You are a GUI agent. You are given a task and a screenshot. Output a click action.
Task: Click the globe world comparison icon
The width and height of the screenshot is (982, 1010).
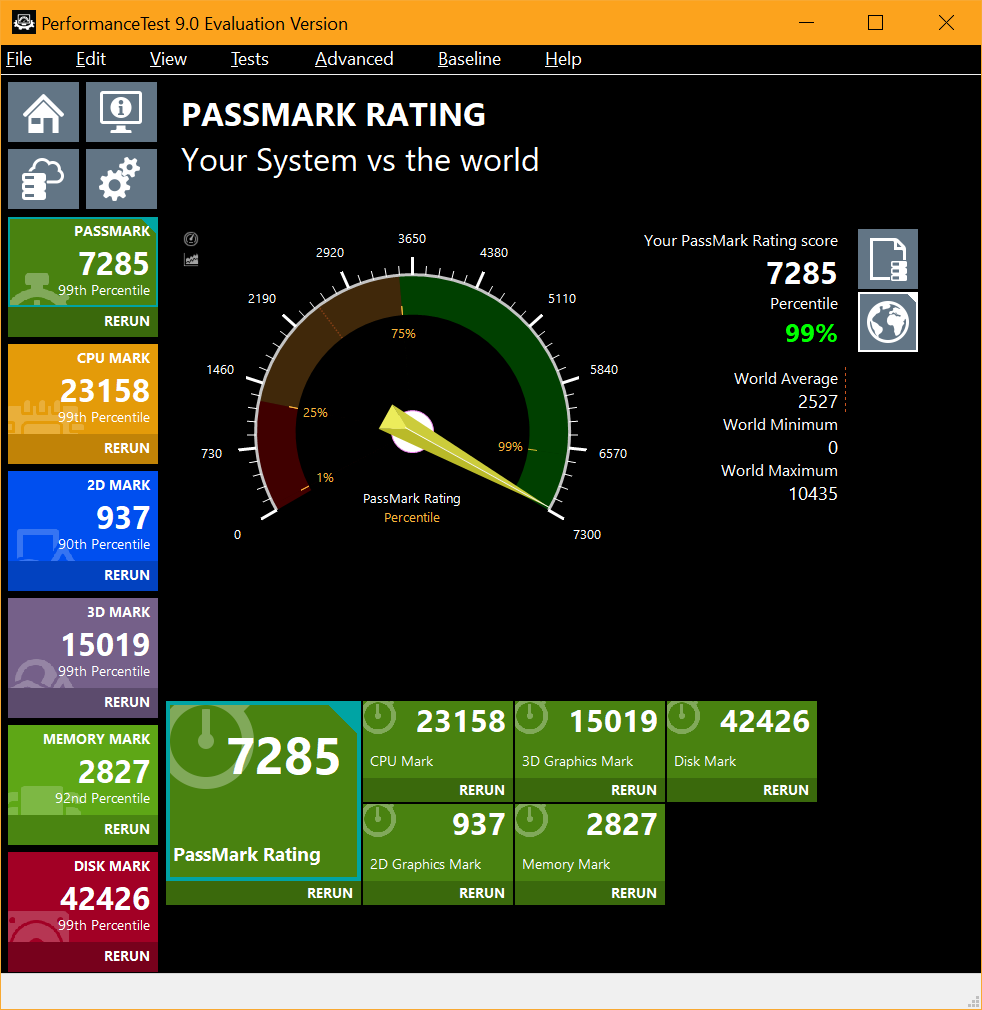point(888,322)
